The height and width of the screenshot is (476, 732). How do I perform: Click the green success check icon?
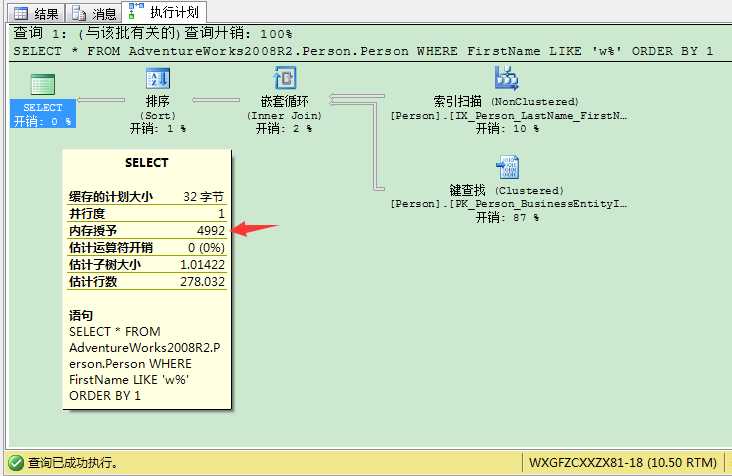pos(16,463)
